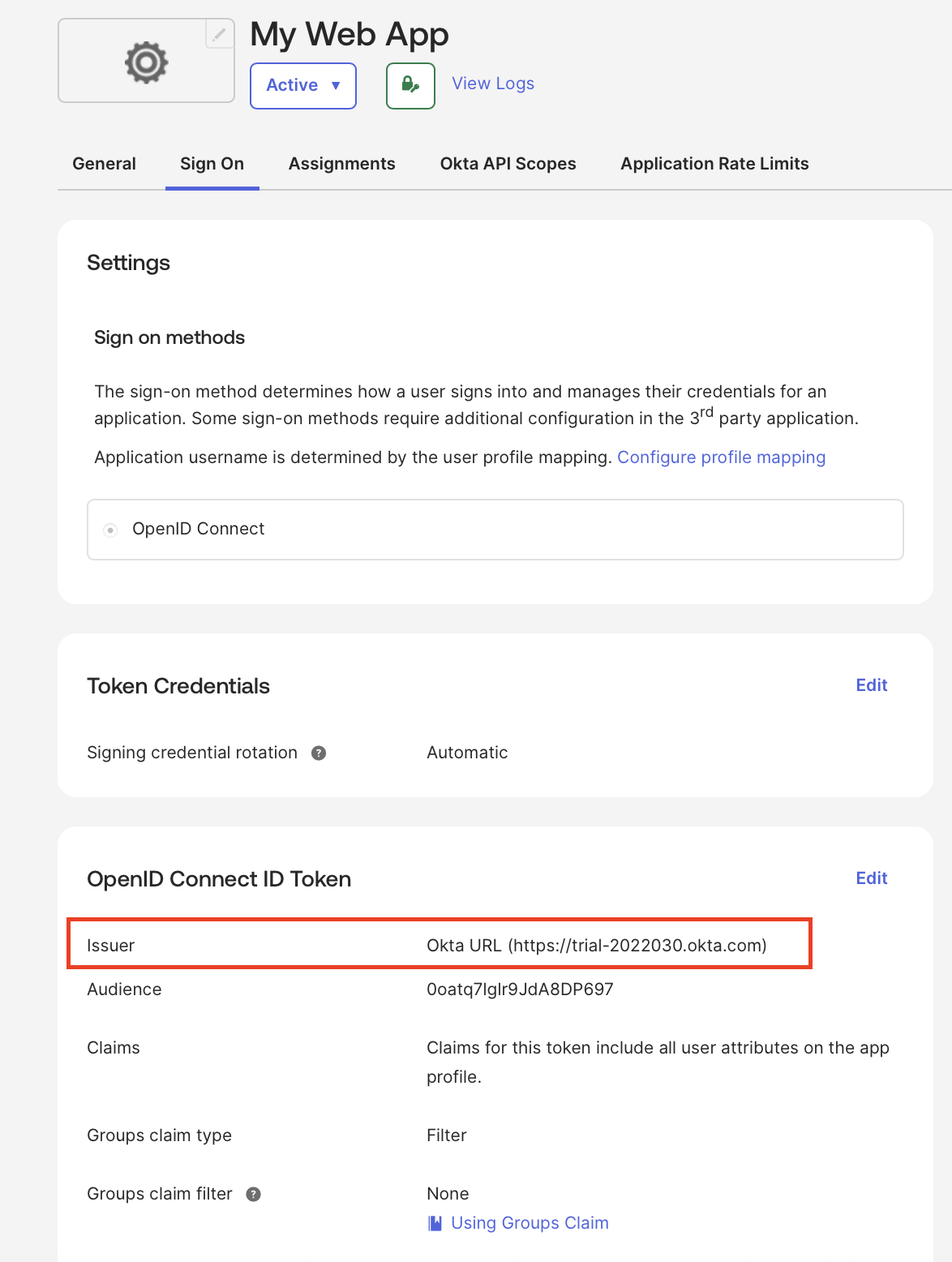This screenshot has height=1262, width=952.
Task: Click the gear logo on the app tile
Action: (146, 60)
